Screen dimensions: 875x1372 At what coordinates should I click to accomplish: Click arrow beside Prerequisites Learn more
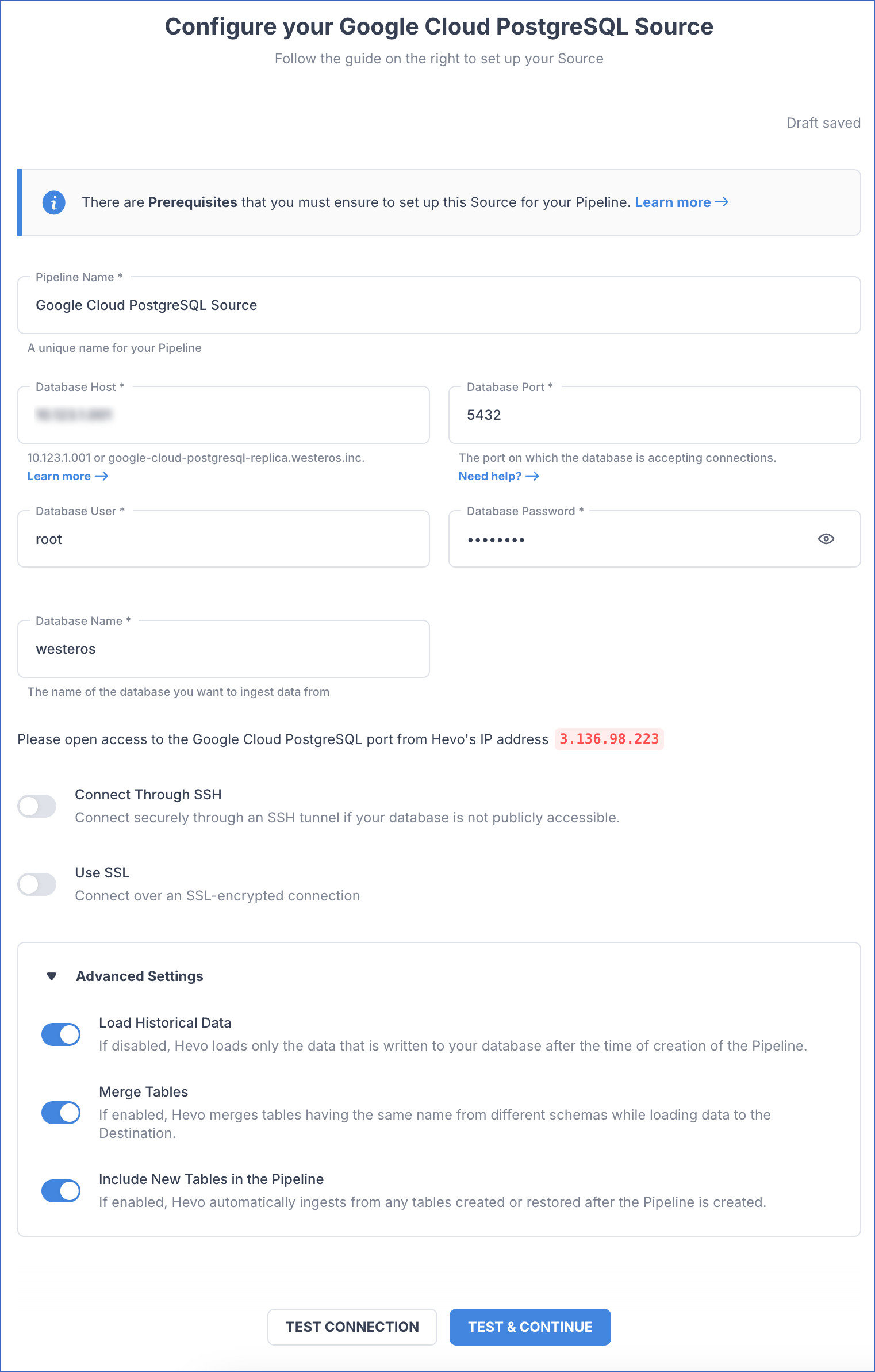point(722,202)
